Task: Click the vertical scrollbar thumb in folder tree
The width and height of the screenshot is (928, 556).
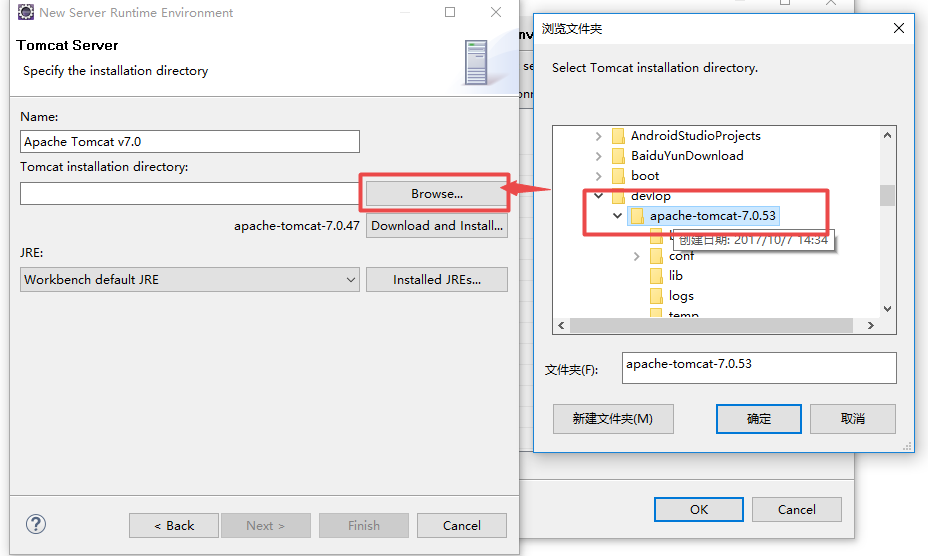Action: [x=887, y=195]
